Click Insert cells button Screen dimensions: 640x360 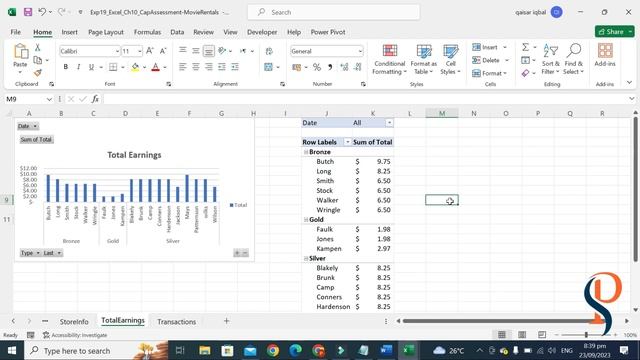485,47
